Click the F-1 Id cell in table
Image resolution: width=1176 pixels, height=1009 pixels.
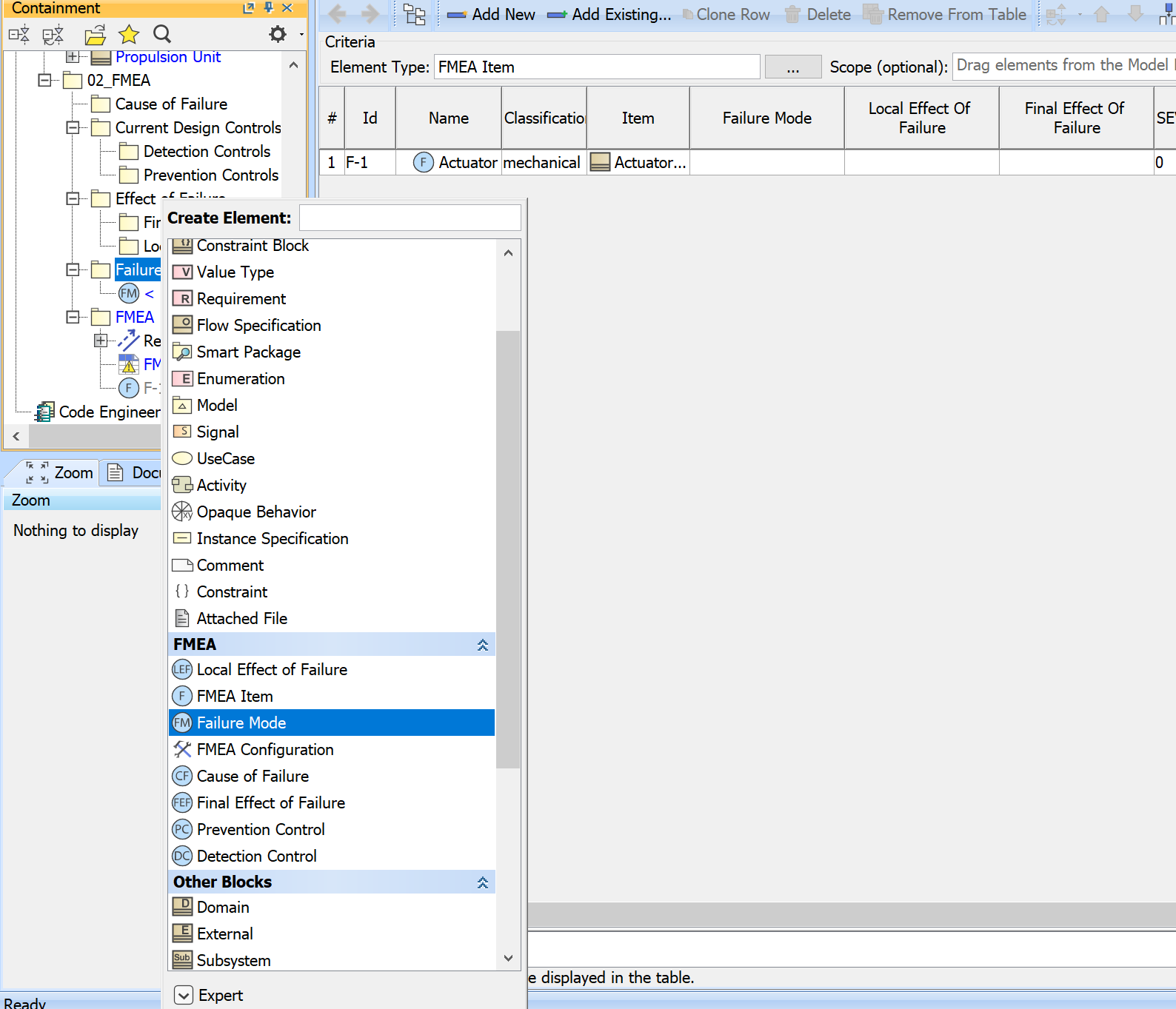[370, 162]
